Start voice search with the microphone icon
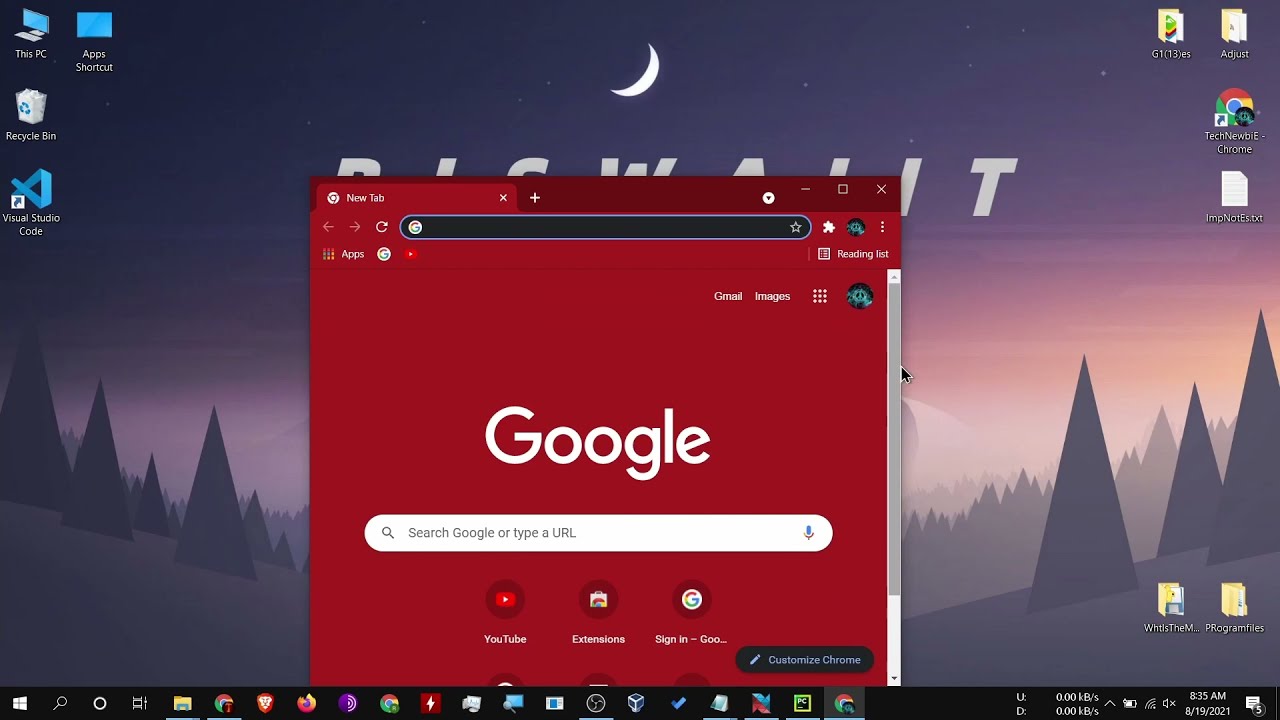The image size is (1280, 720). [809, 533]
